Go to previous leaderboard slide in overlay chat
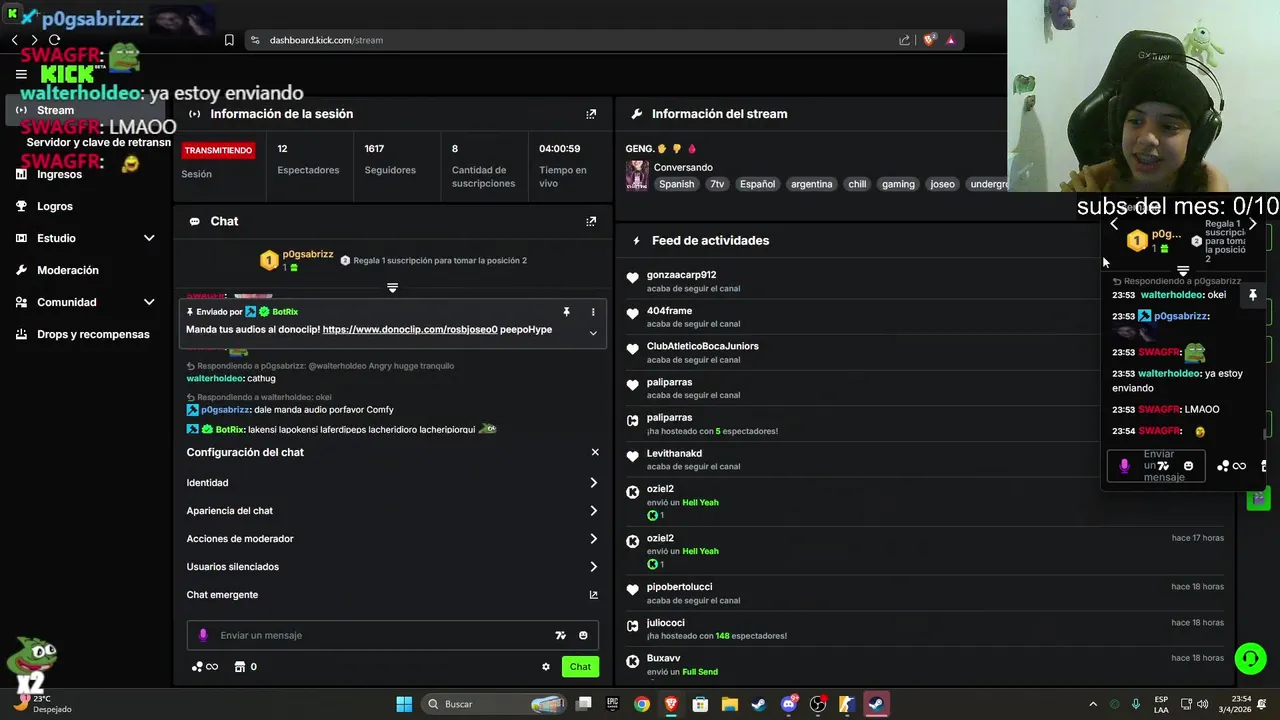 (1114, 224)
